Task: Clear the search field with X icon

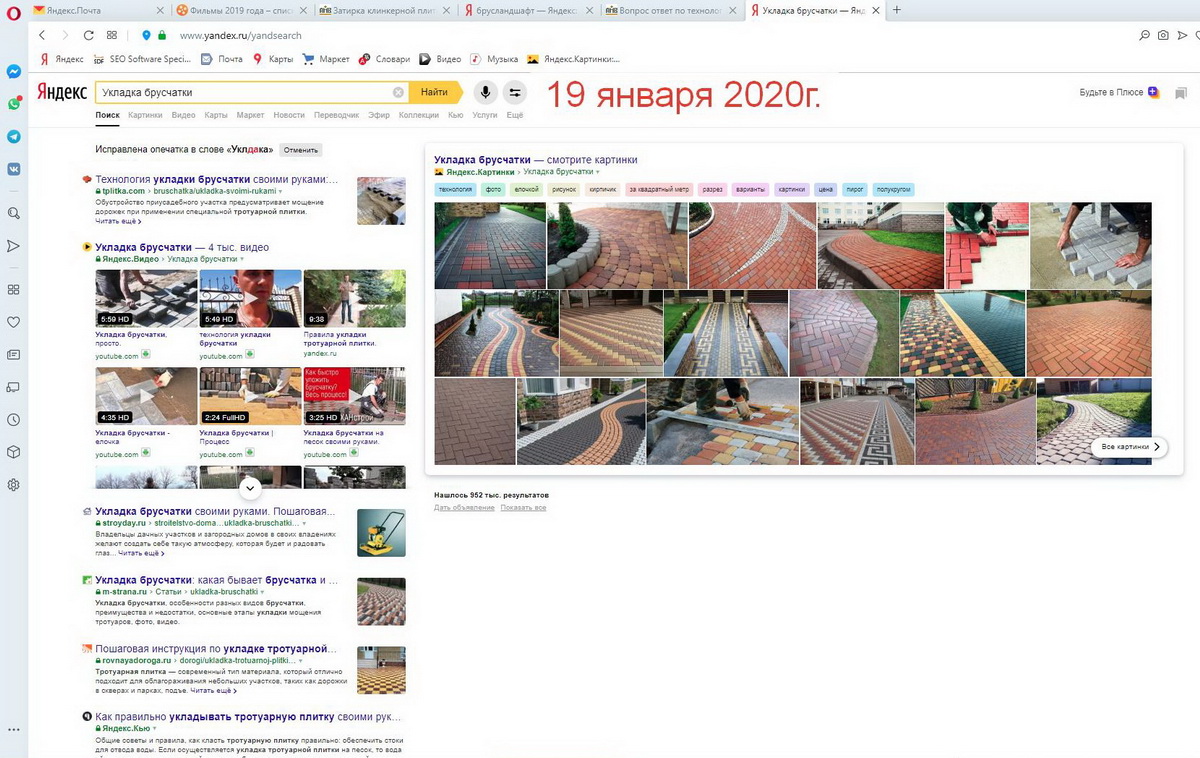Action: point(398,92)
